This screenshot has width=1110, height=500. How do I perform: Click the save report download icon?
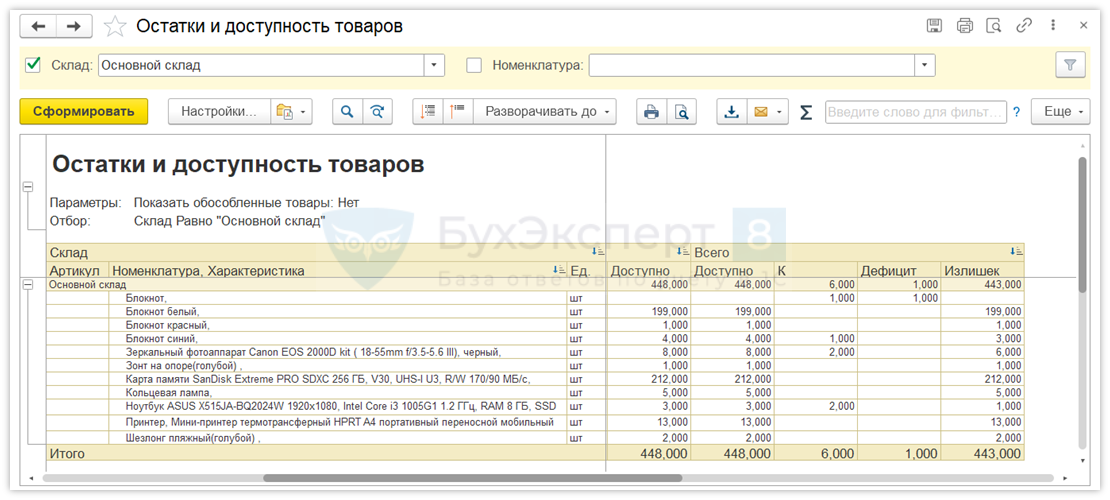[x=731, y=112]
